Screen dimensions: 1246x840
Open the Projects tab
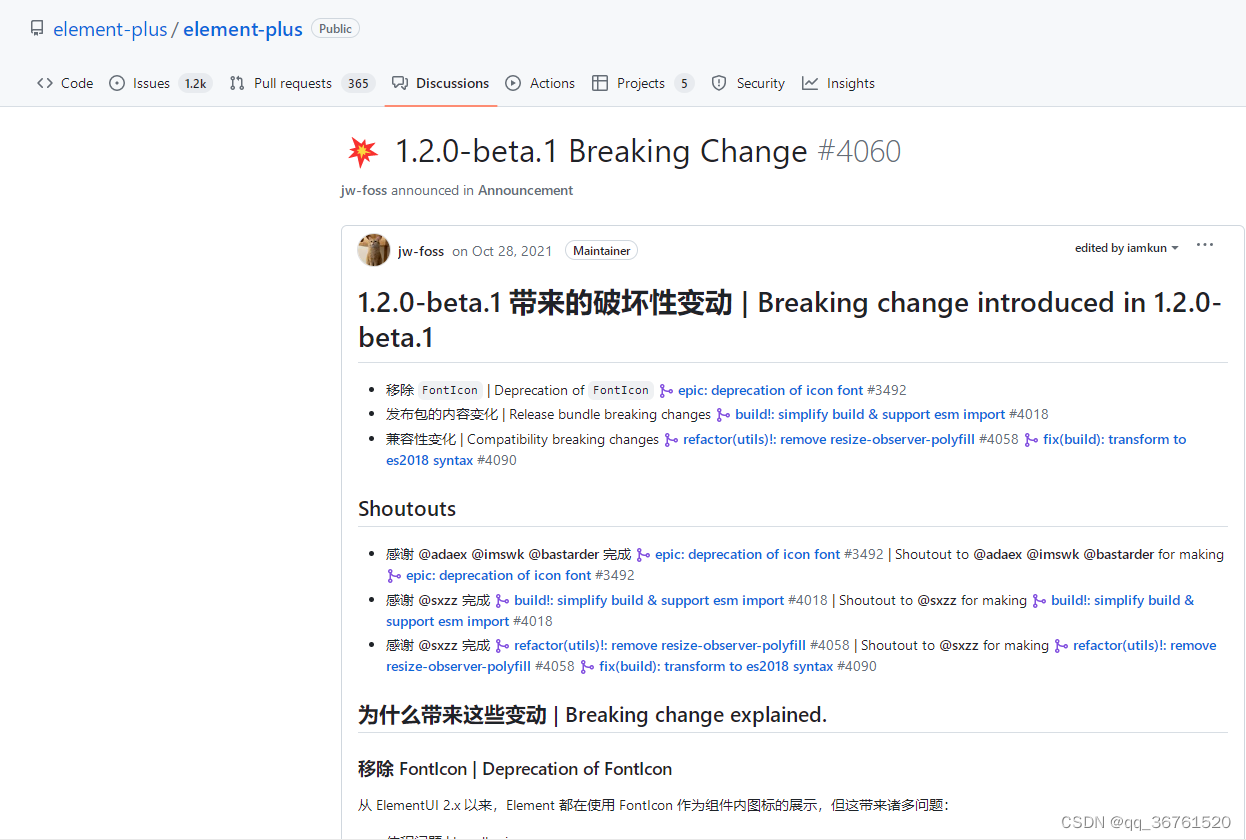(x=642, y=83)
